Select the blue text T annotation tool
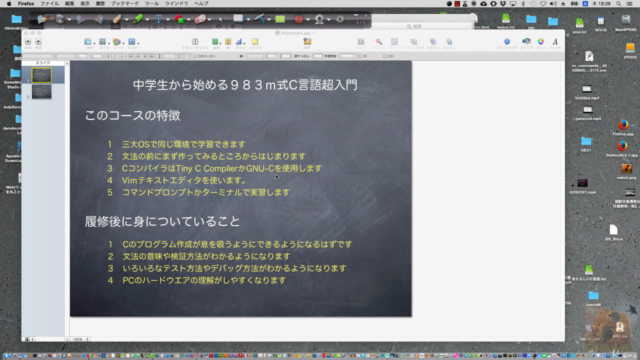The width and height of the screenshot is (640, 360). click(x=158, y=19)
